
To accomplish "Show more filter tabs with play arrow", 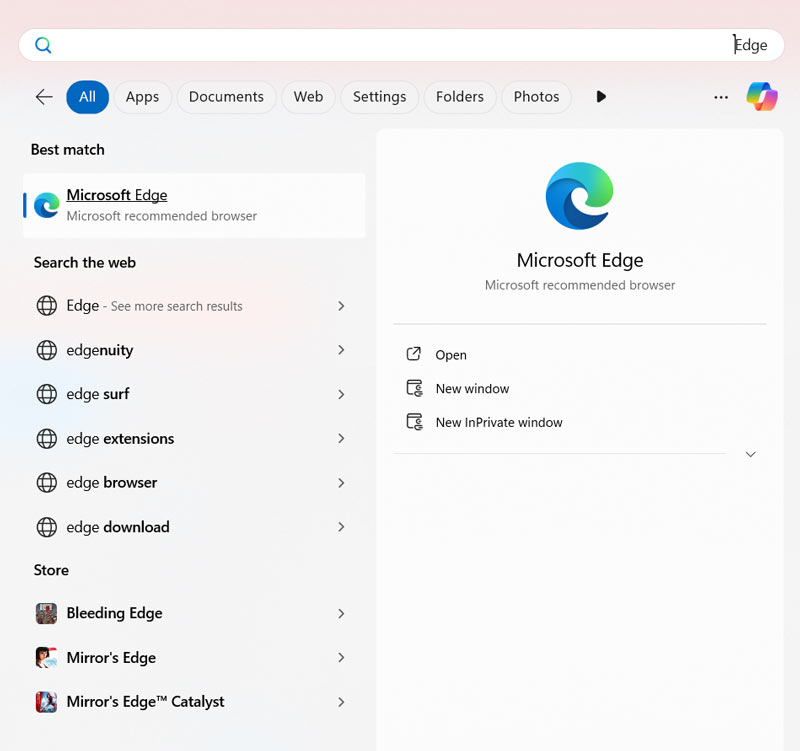I will 601,96.
